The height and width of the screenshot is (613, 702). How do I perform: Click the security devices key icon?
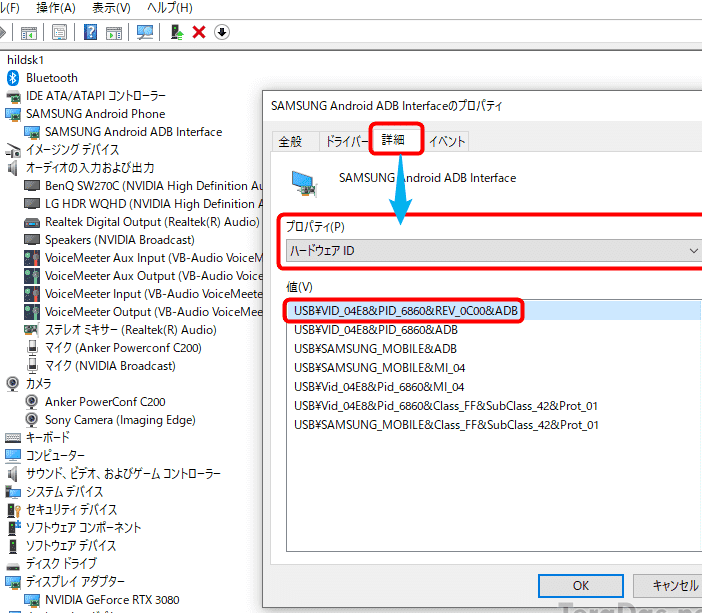(14, 510)
